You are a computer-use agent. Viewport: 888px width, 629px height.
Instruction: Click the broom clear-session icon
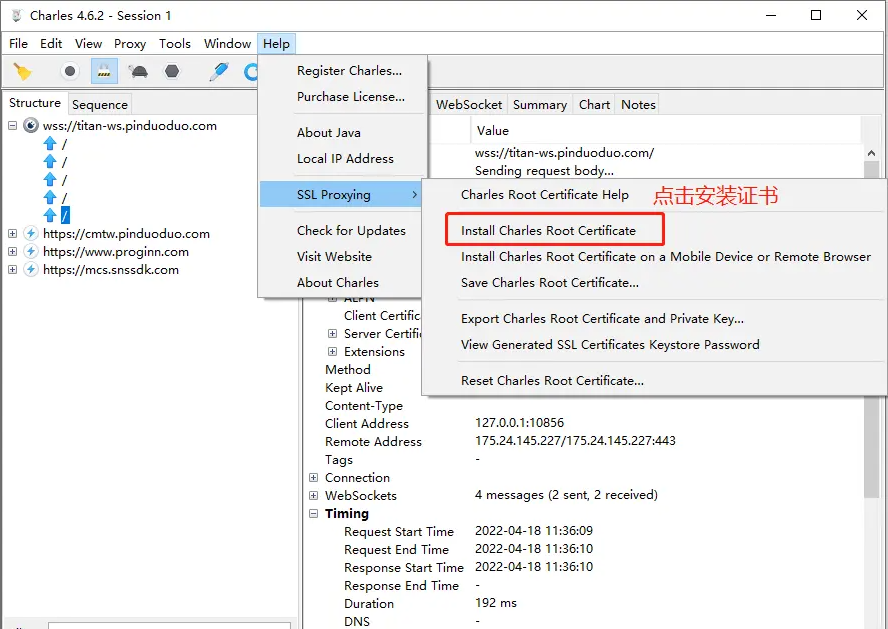(23, 71)
